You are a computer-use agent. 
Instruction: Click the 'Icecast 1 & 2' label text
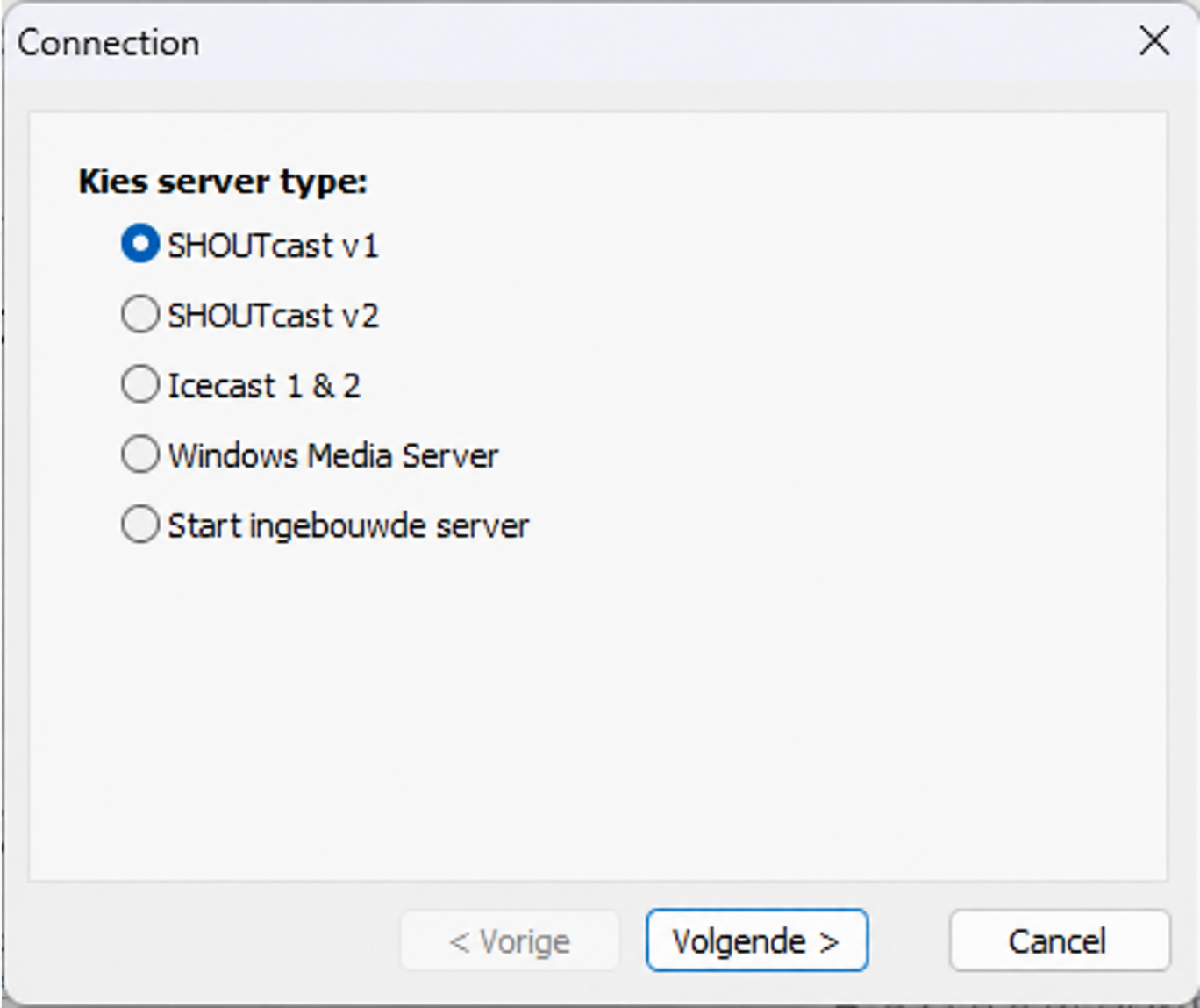click(x=264, y=386)
